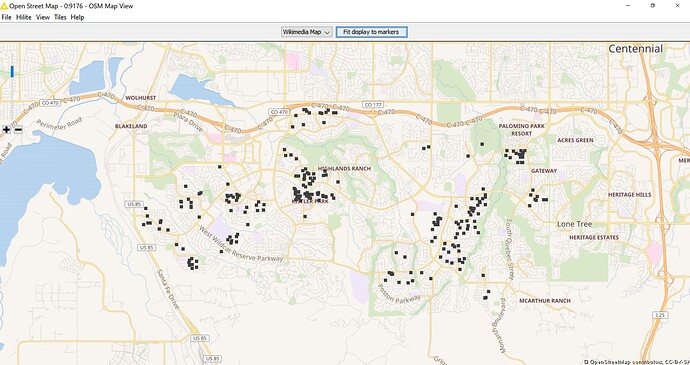Open the Tiles menu
This screenshot has height=365, width=690.
[60, 17]
